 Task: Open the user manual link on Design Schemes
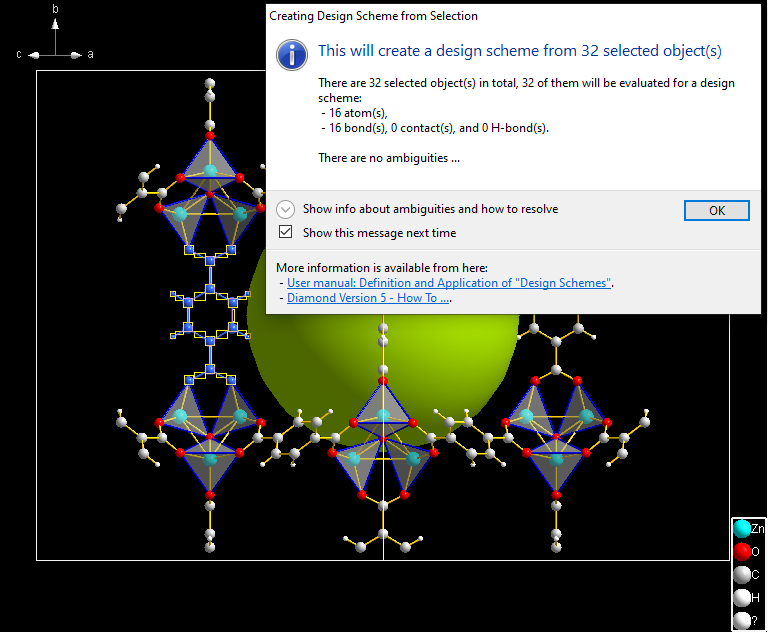pyautogui.click(x=449, y=283)
